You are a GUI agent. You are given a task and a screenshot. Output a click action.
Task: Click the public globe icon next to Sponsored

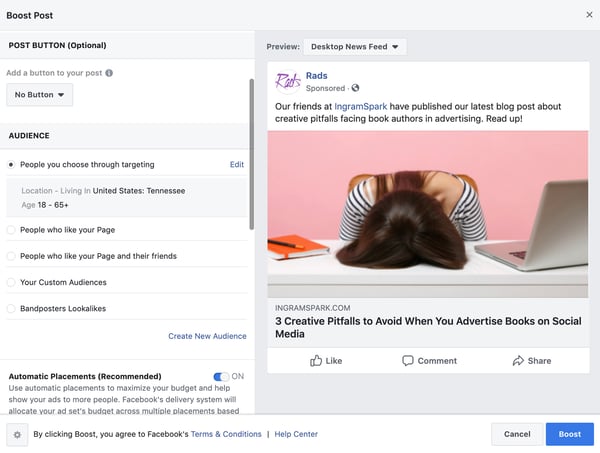(x=355, y=88)
